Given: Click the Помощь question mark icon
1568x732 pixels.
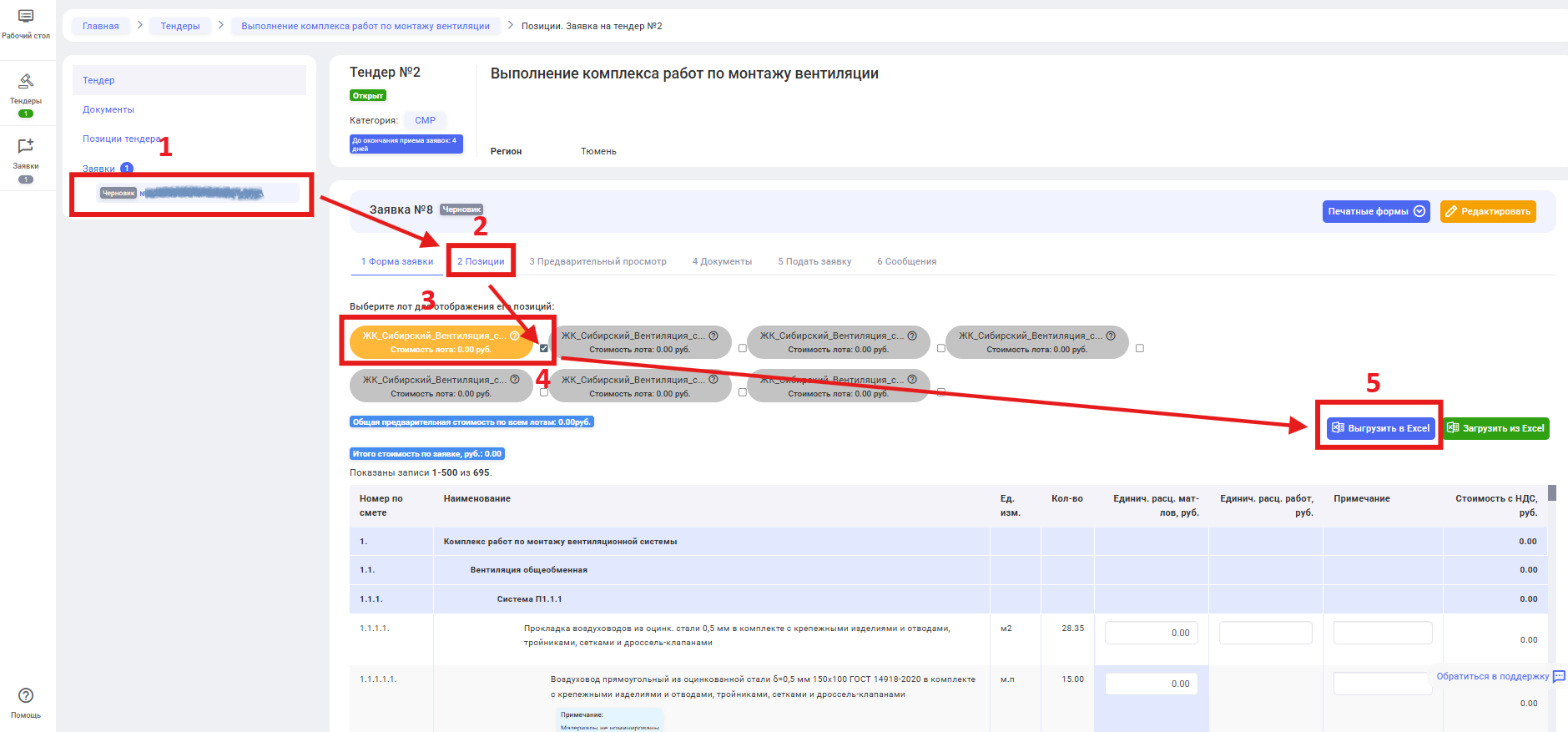Looking at the screenshot, I should [x=26, y=695].
